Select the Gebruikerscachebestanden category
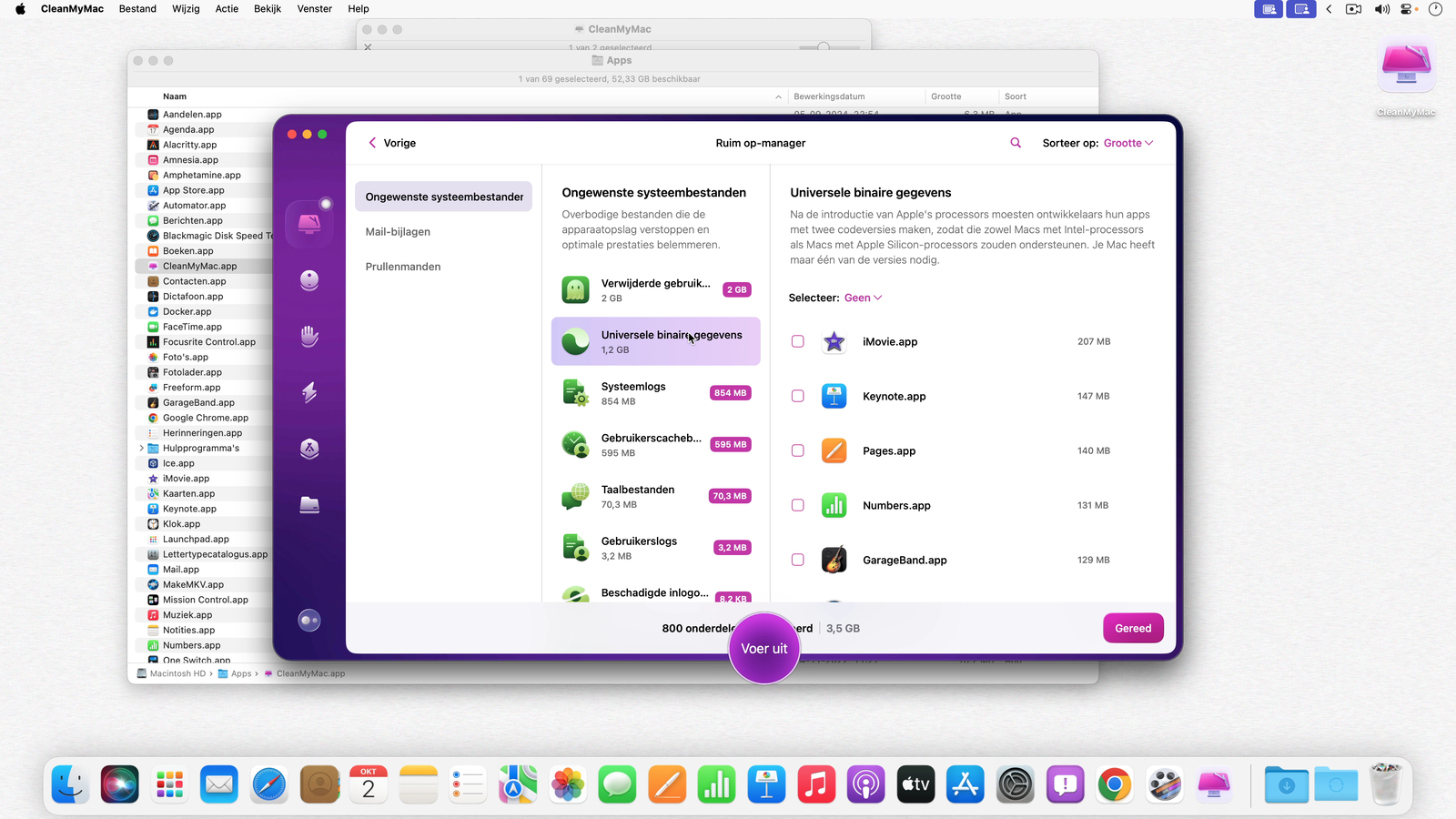Screen dimensions: 1456x819 click(x=655, y=445)
